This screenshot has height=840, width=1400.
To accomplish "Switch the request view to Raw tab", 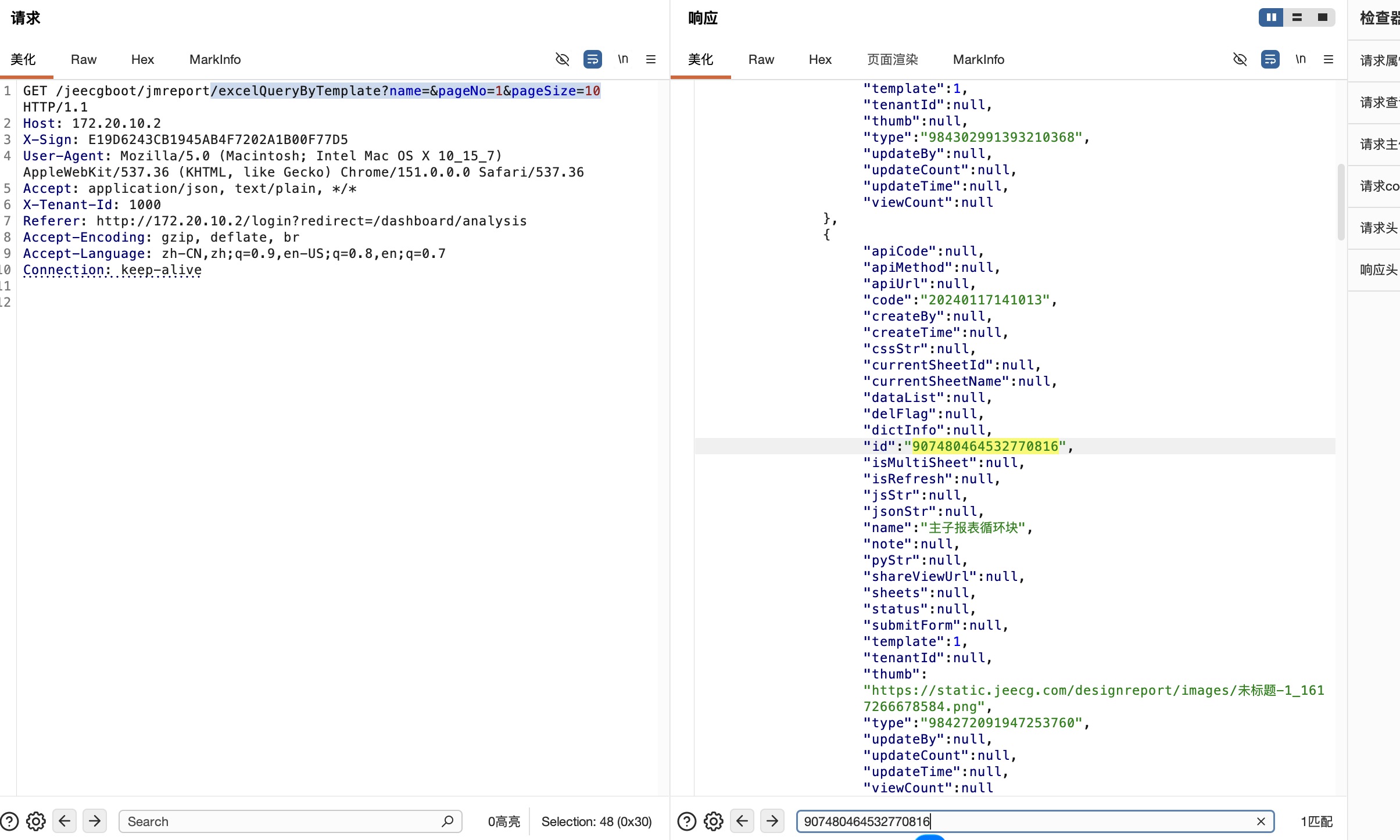I will pyautogui.click(x=84, y=59).
